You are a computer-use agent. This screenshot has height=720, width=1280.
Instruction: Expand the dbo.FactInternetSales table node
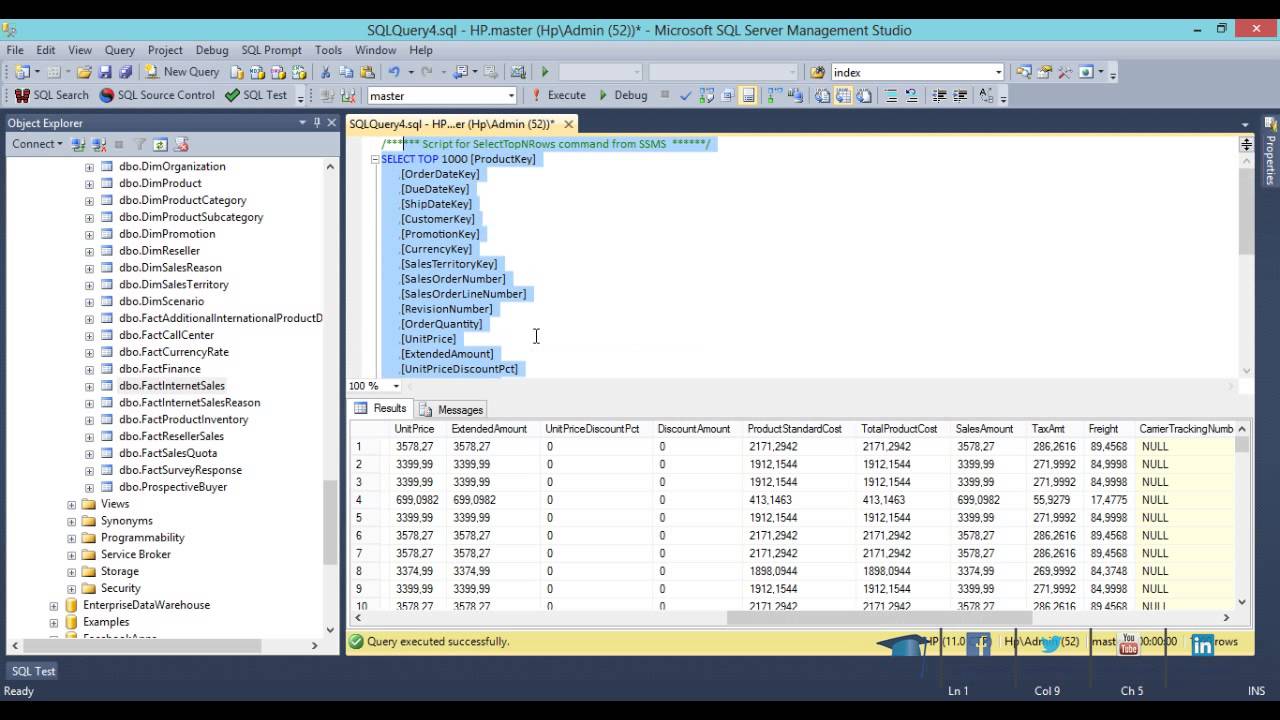click(89, 386)
